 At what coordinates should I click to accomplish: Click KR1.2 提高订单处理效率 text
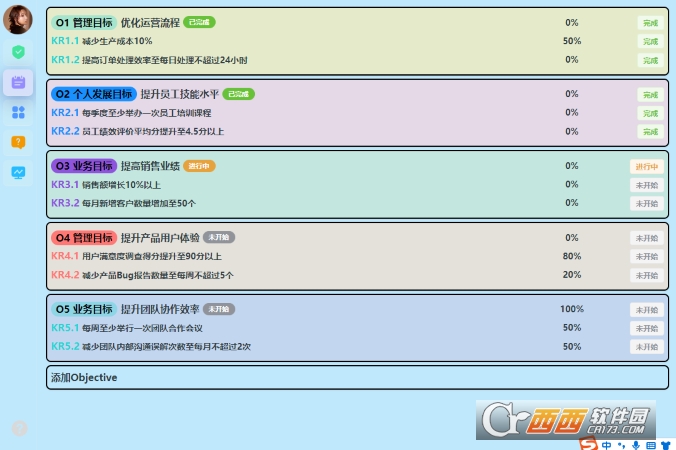165,60
